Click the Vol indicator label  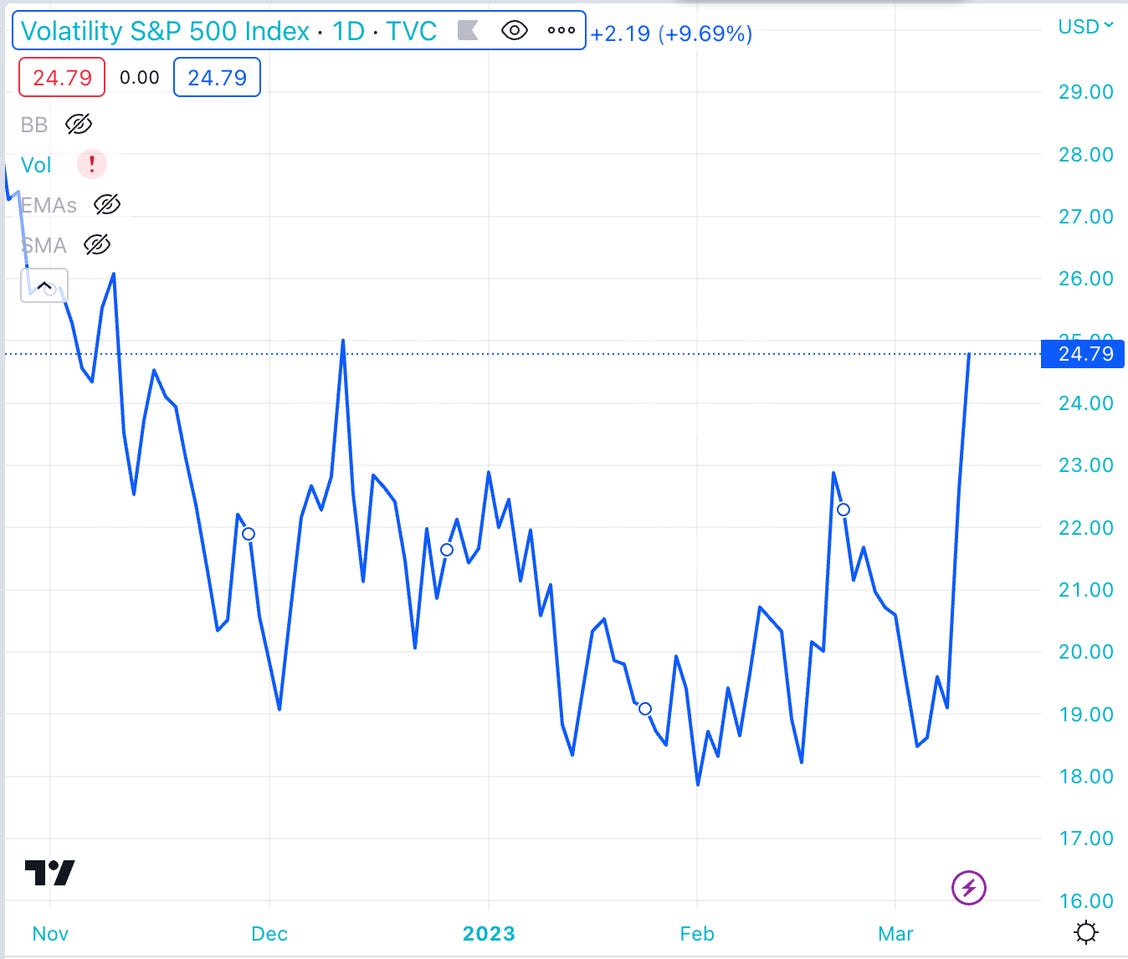point(36,165)
